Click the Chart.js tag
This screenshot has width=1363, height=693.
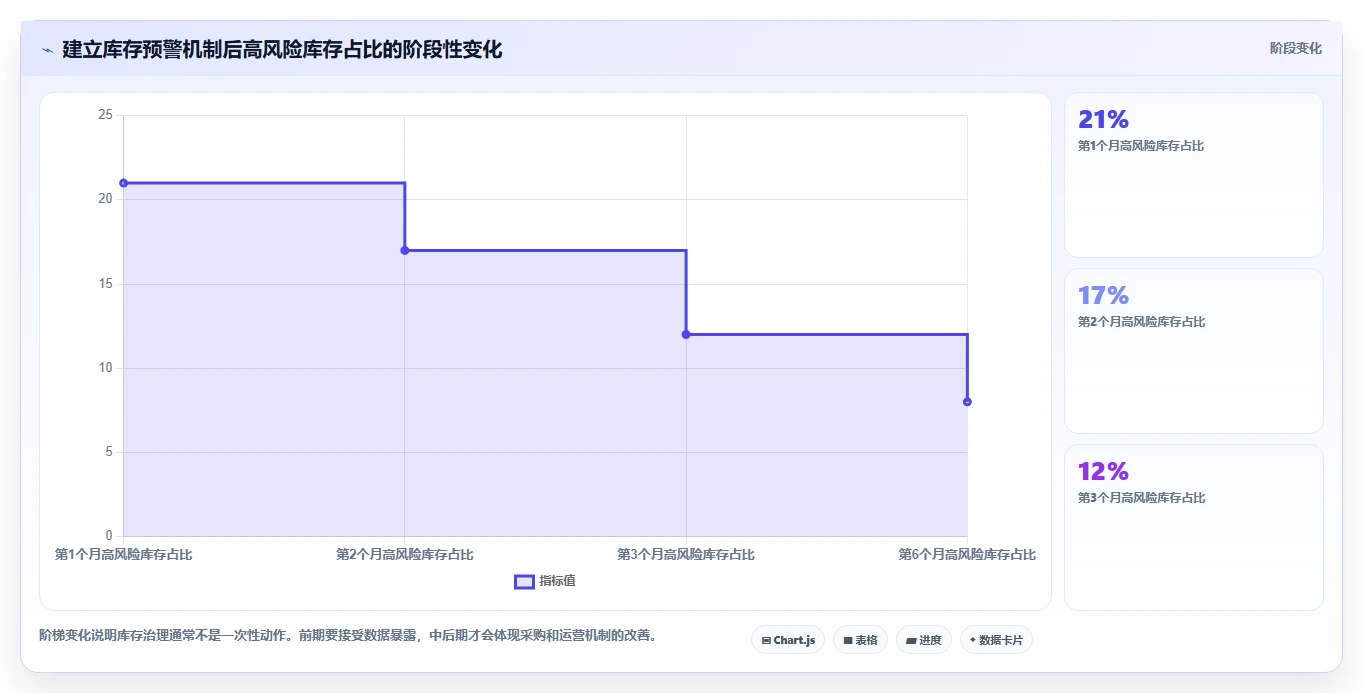tap(788, 640)
